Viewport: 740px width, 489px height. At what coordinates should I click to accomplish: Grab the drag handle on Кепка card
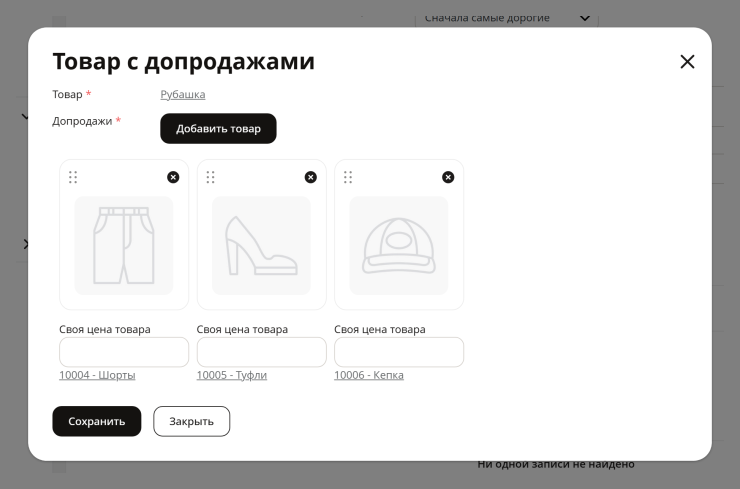pyautogui.click(x=348, y=177)
